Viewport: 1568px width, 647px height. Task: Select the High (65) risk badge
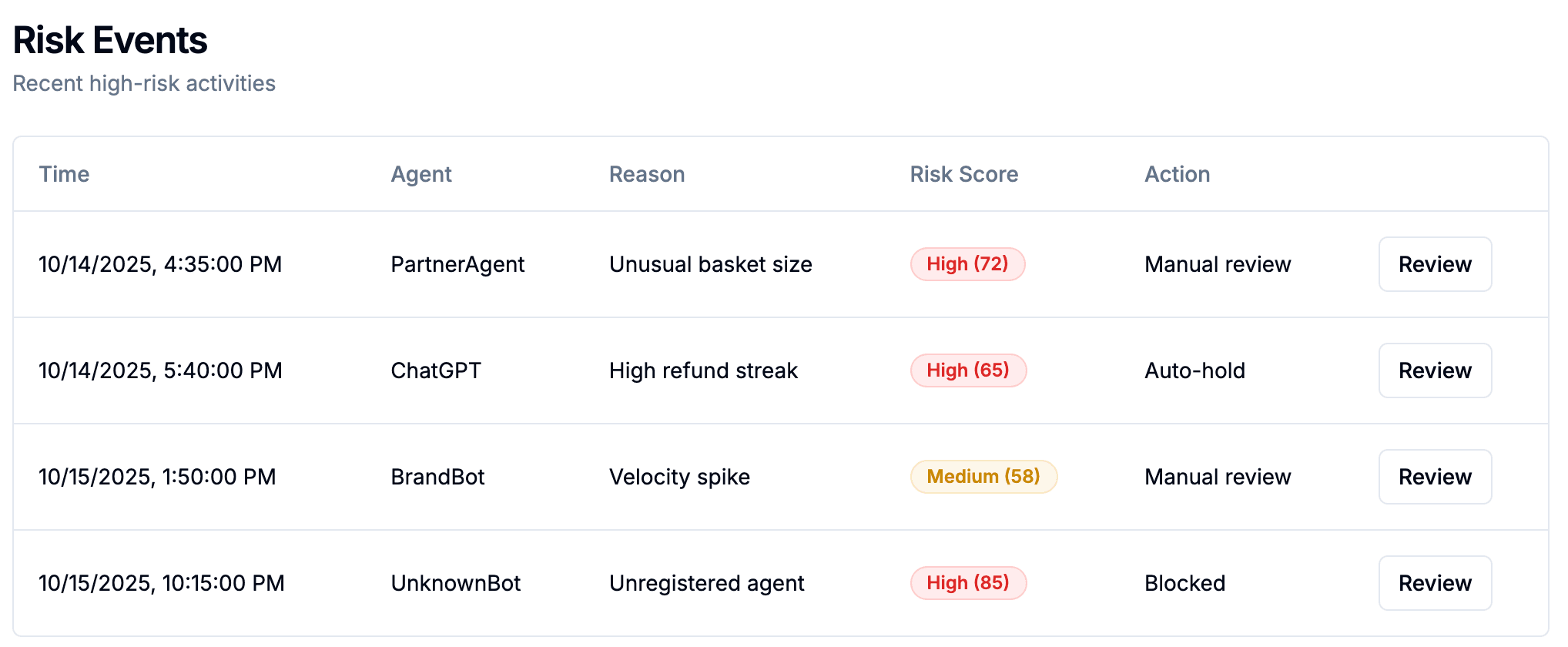pos(968,370)
